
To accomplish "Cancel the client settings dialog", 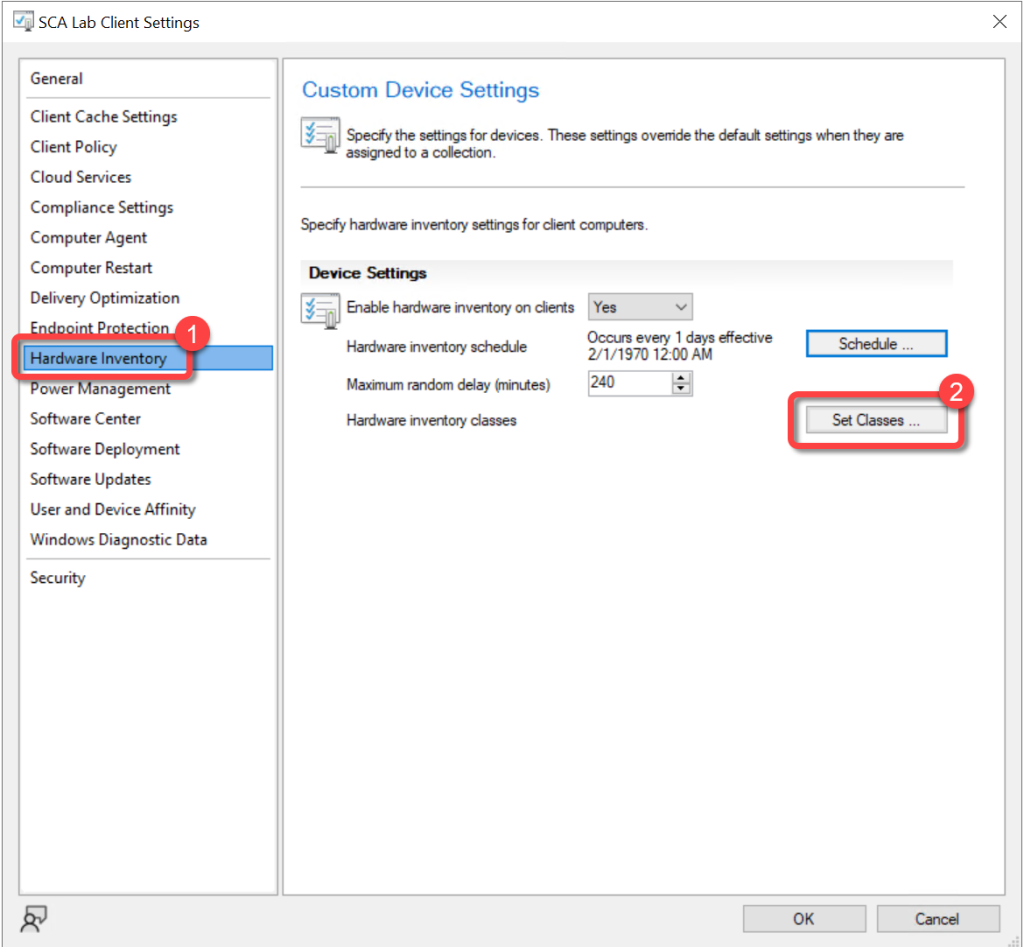I will (938, 919).
